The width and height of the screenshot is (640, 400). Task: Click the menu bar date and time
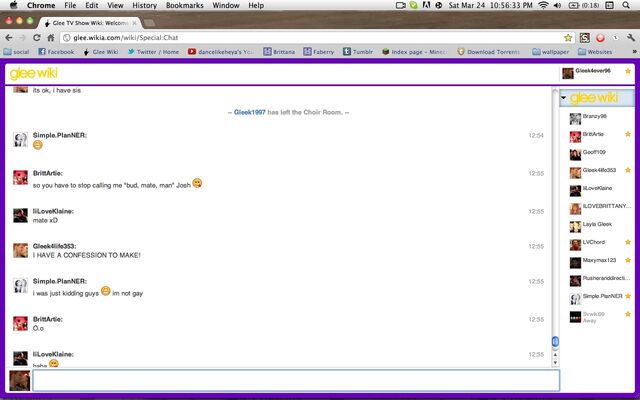tap(491, 5)
